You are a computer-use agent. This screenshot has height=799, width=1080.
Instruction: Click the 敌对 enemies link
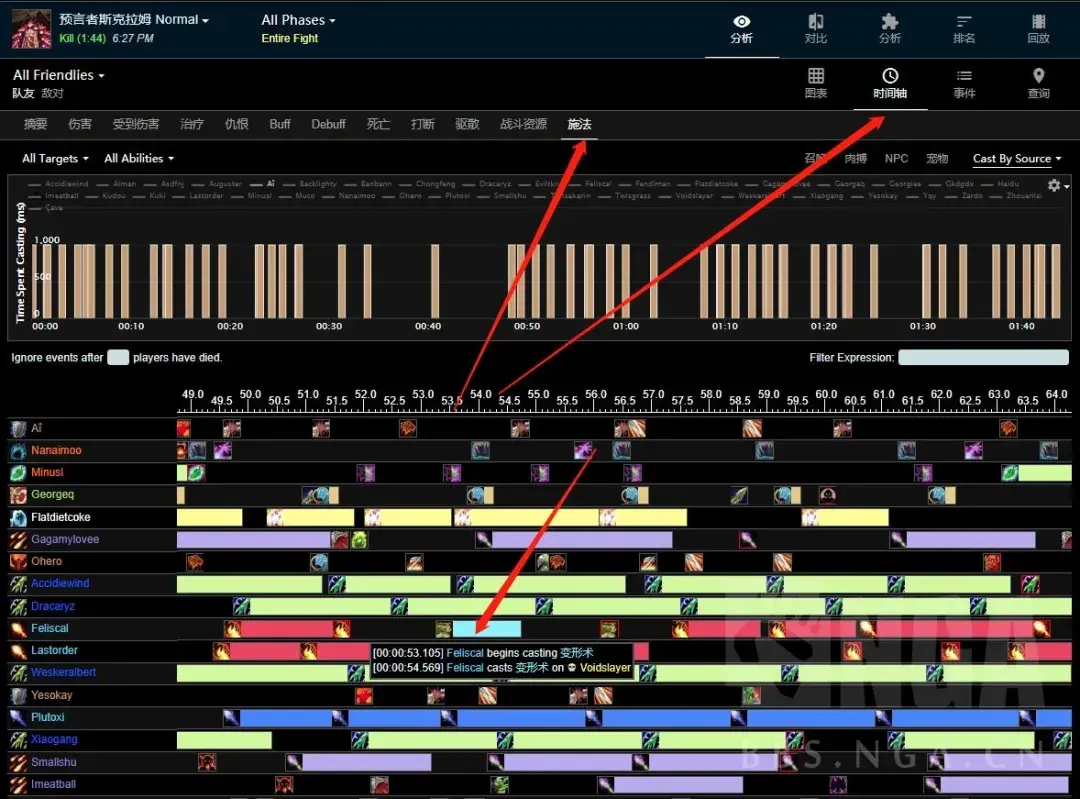tap(52, 93)
